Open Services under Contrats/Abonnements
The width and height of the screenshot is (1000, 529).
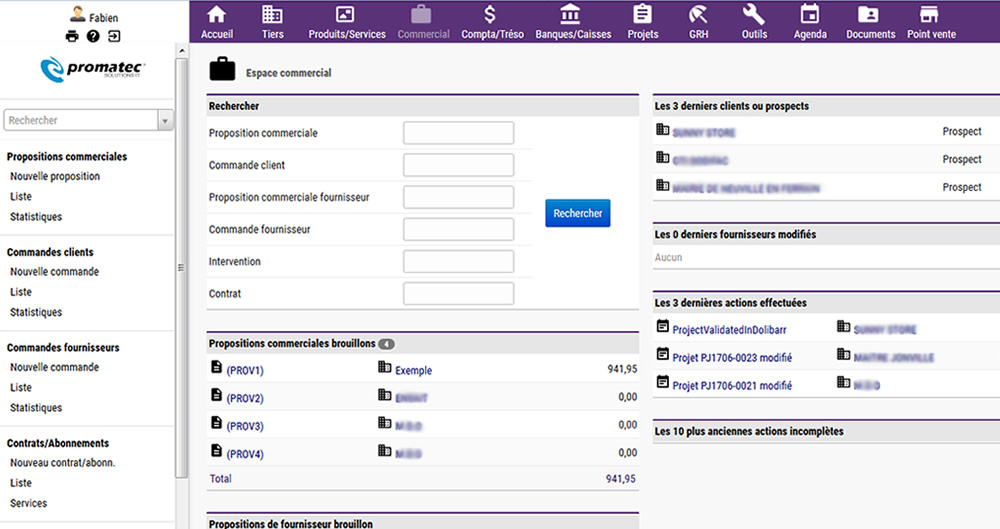[x=29, y=503]
